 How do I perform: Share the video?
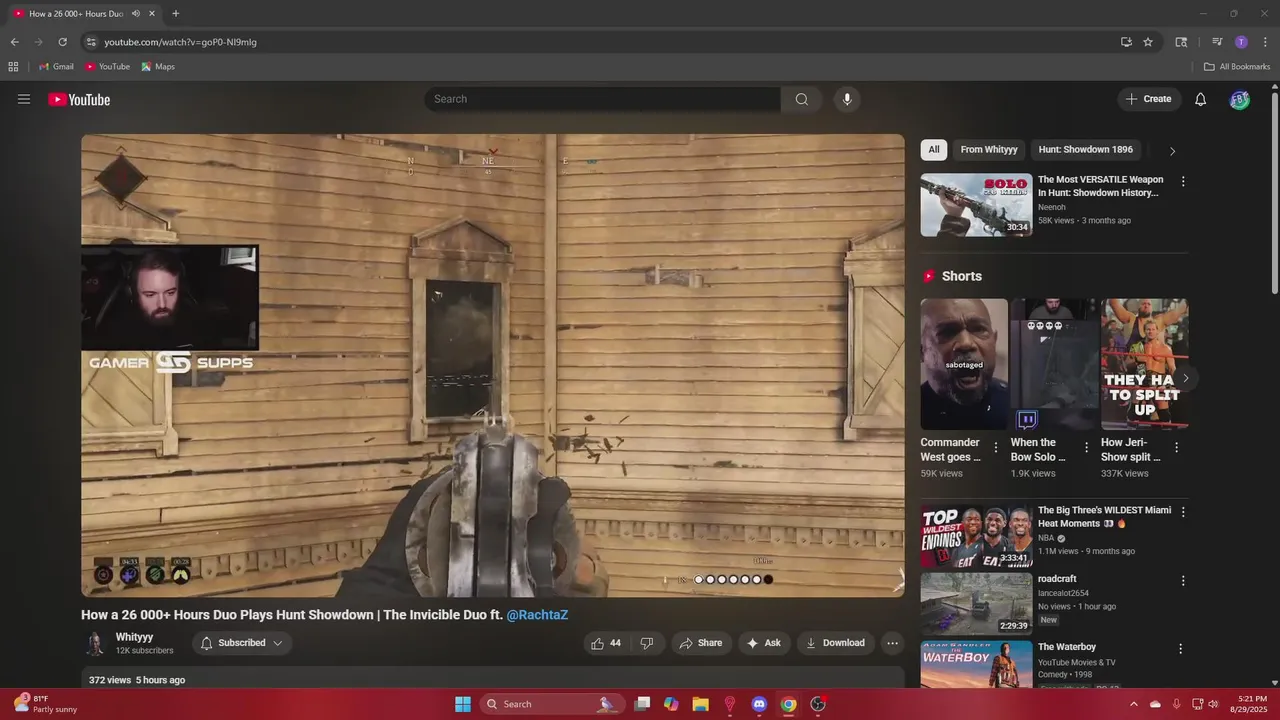point(700,643)
